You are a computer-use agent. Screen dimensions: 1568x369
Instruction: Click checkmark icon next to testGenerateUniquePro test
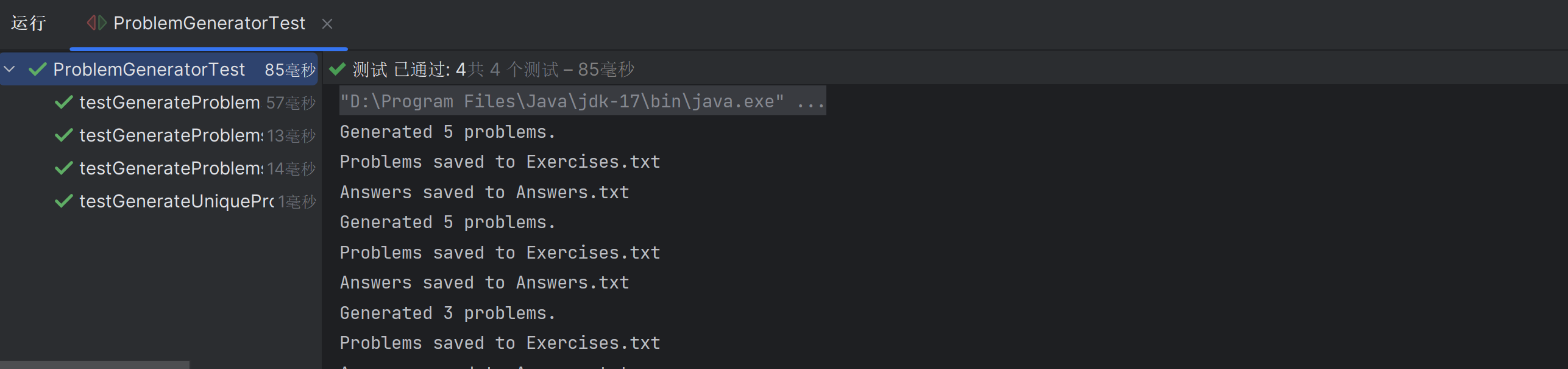coord(64,201)
